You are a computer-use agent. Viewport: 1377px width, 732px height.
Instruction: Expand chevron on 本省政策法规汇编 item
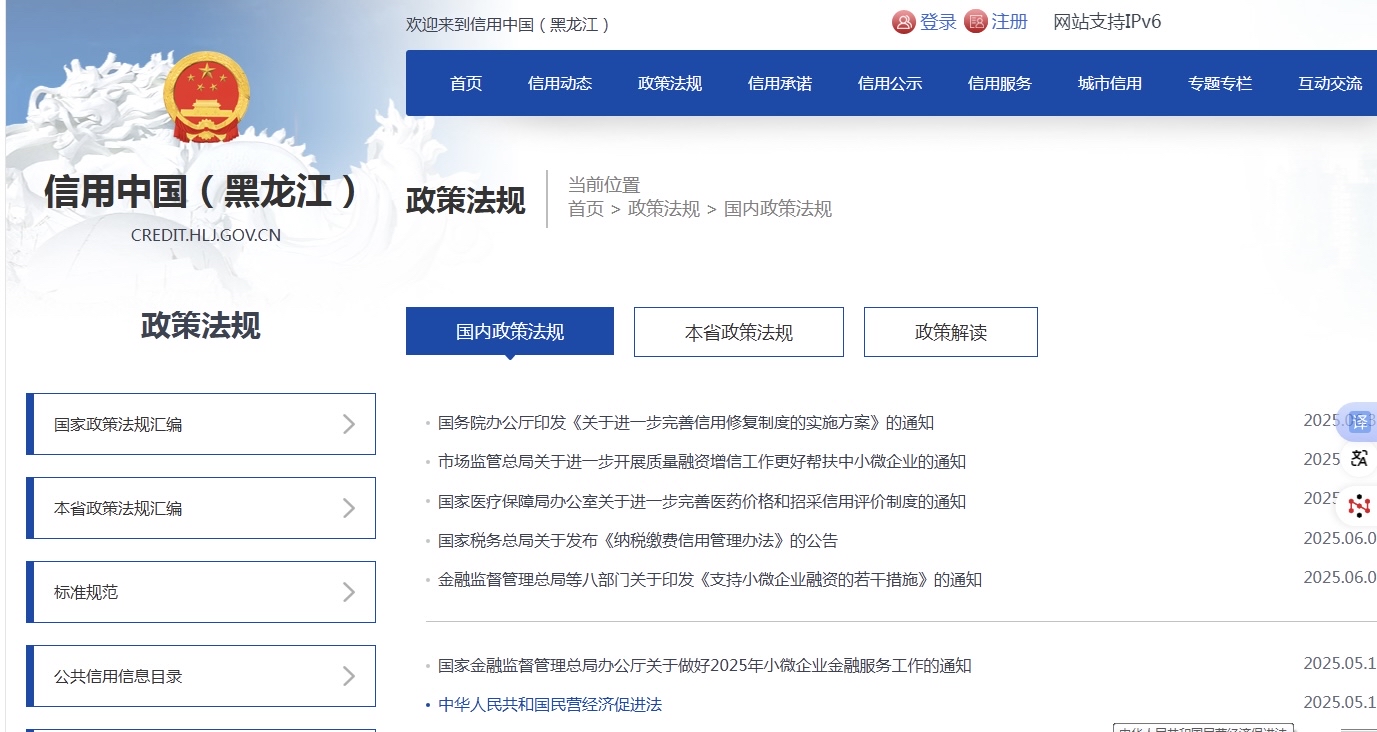pyautogui.click(x=349, y=508)
